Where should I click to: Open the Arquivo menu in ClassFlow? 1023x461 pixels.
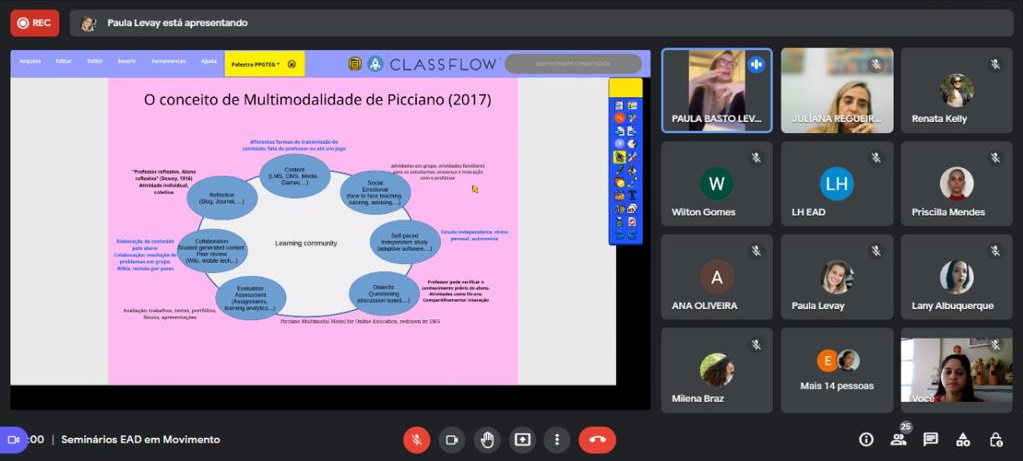[30, 62]
